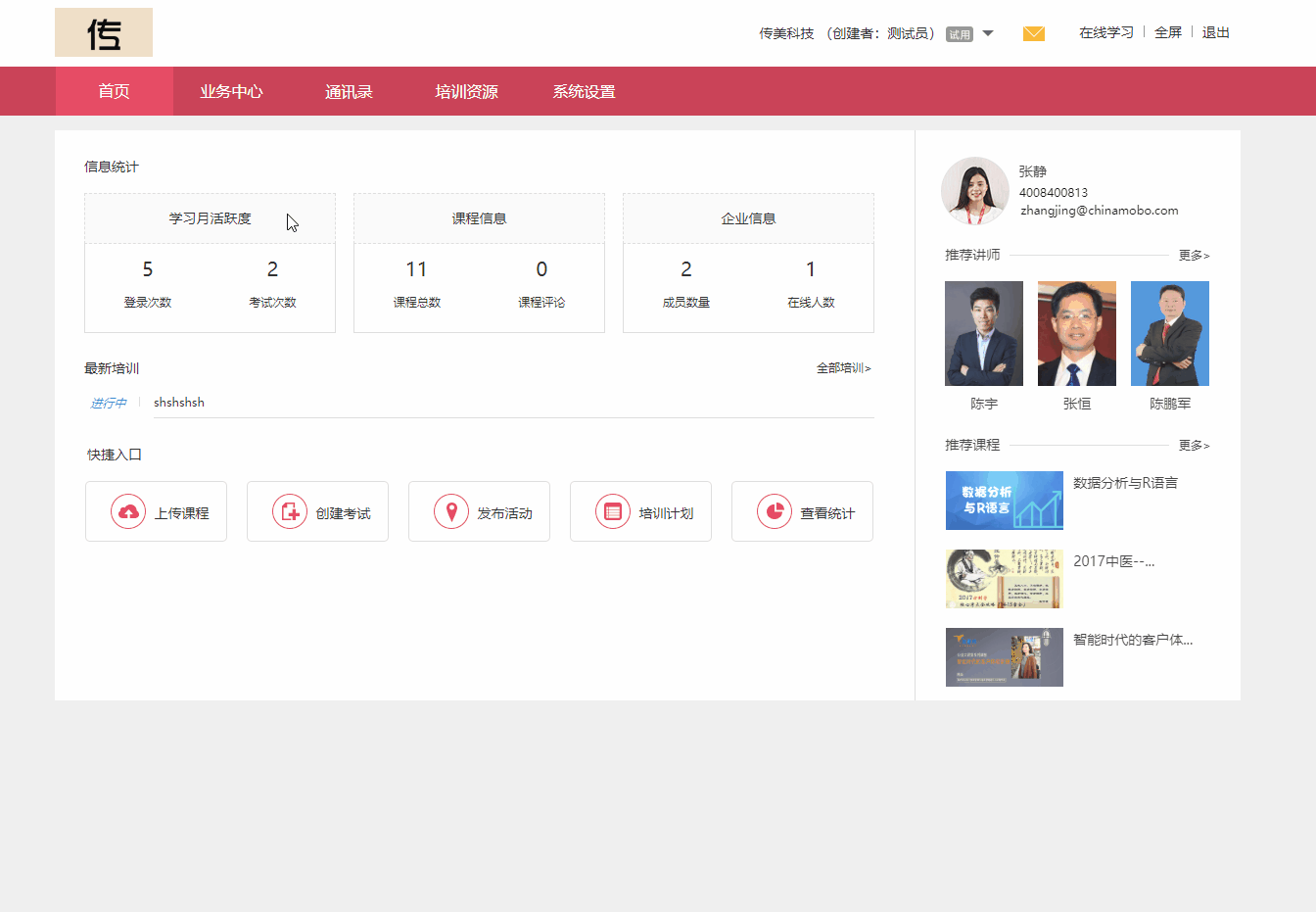Select the 培训计划 training plan icon
The height and width of the screenshot is (912, 1316).
coord(612,510)
